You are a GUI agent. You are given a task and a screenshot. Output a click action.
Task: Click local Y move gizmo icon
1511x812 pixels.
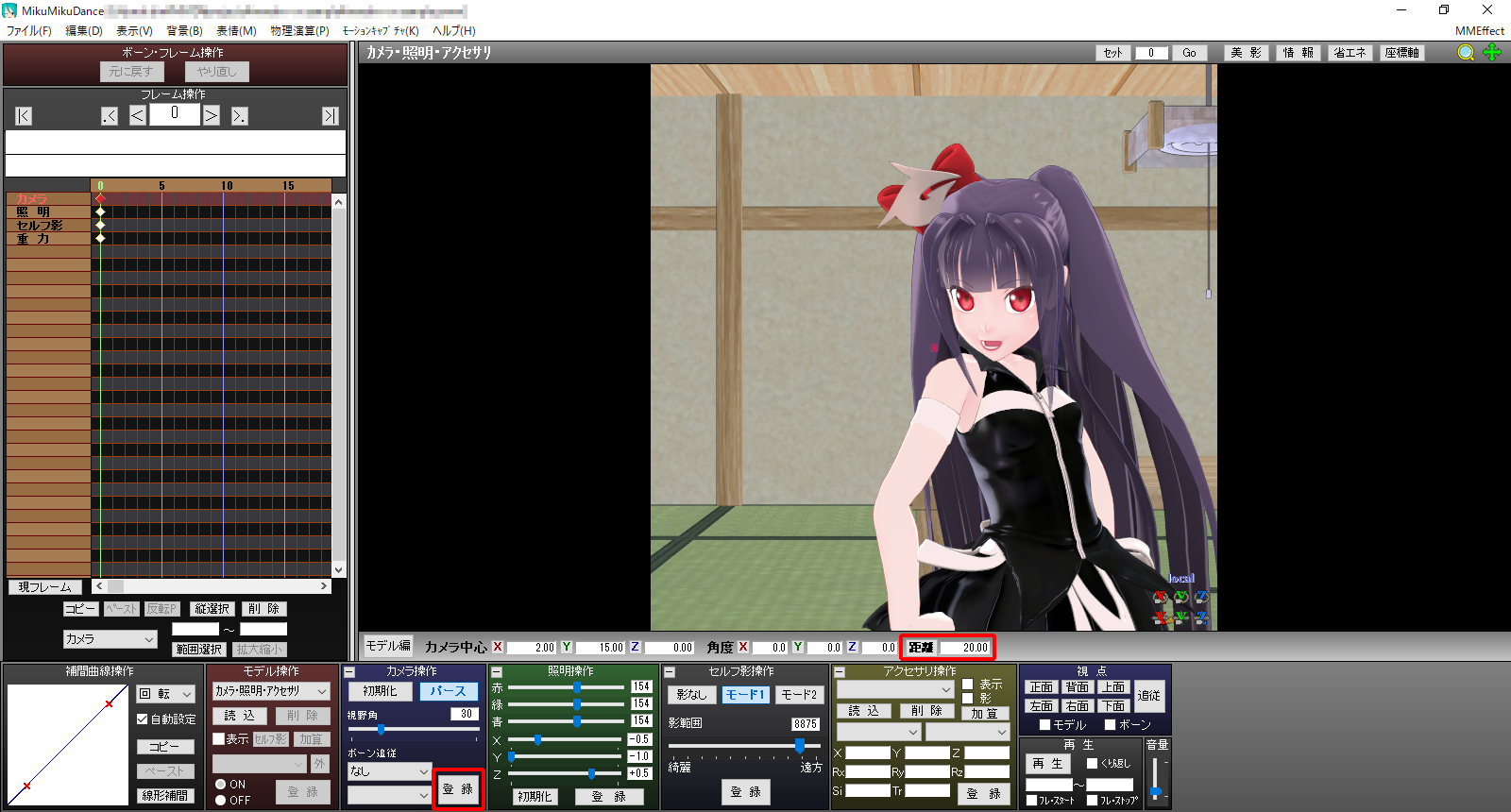point(1180,618)
